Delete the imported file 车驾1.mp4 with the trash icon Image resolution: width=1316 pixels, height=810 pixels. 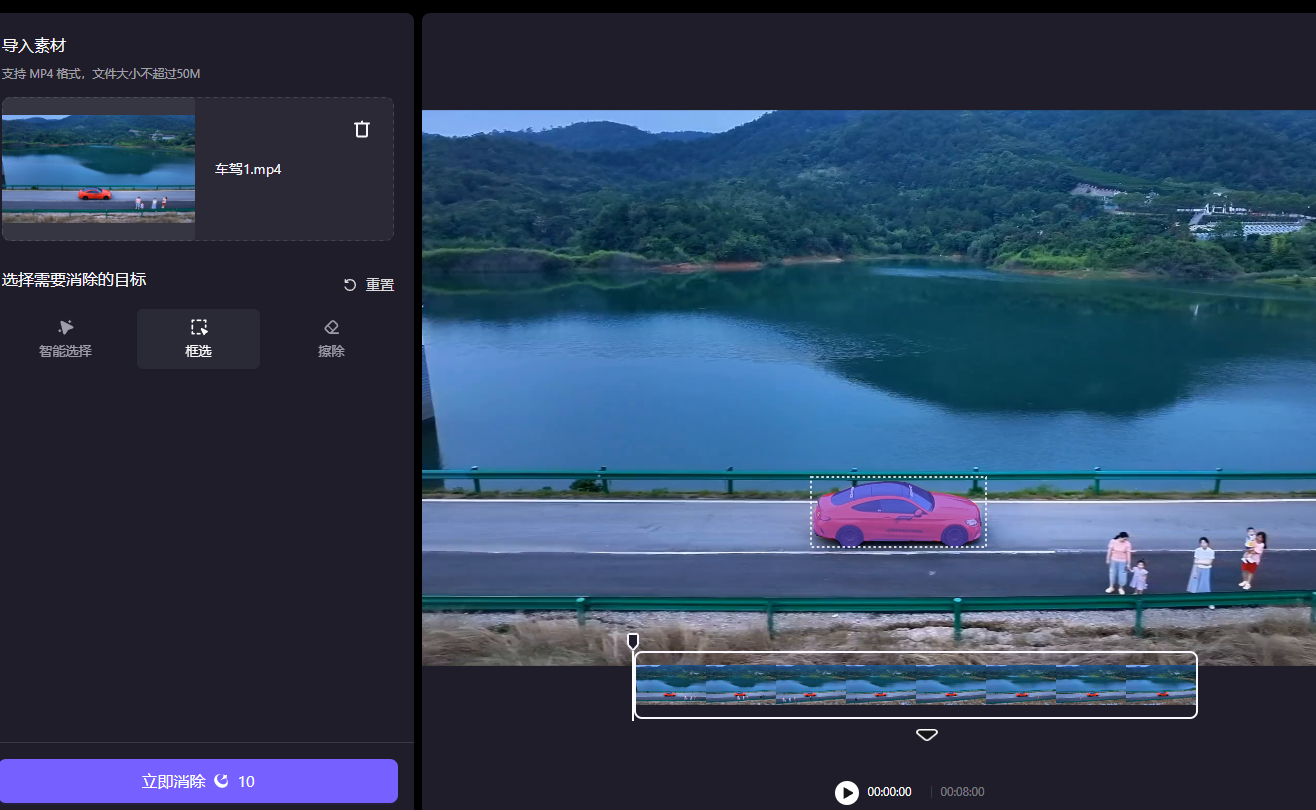pos(362,129)
